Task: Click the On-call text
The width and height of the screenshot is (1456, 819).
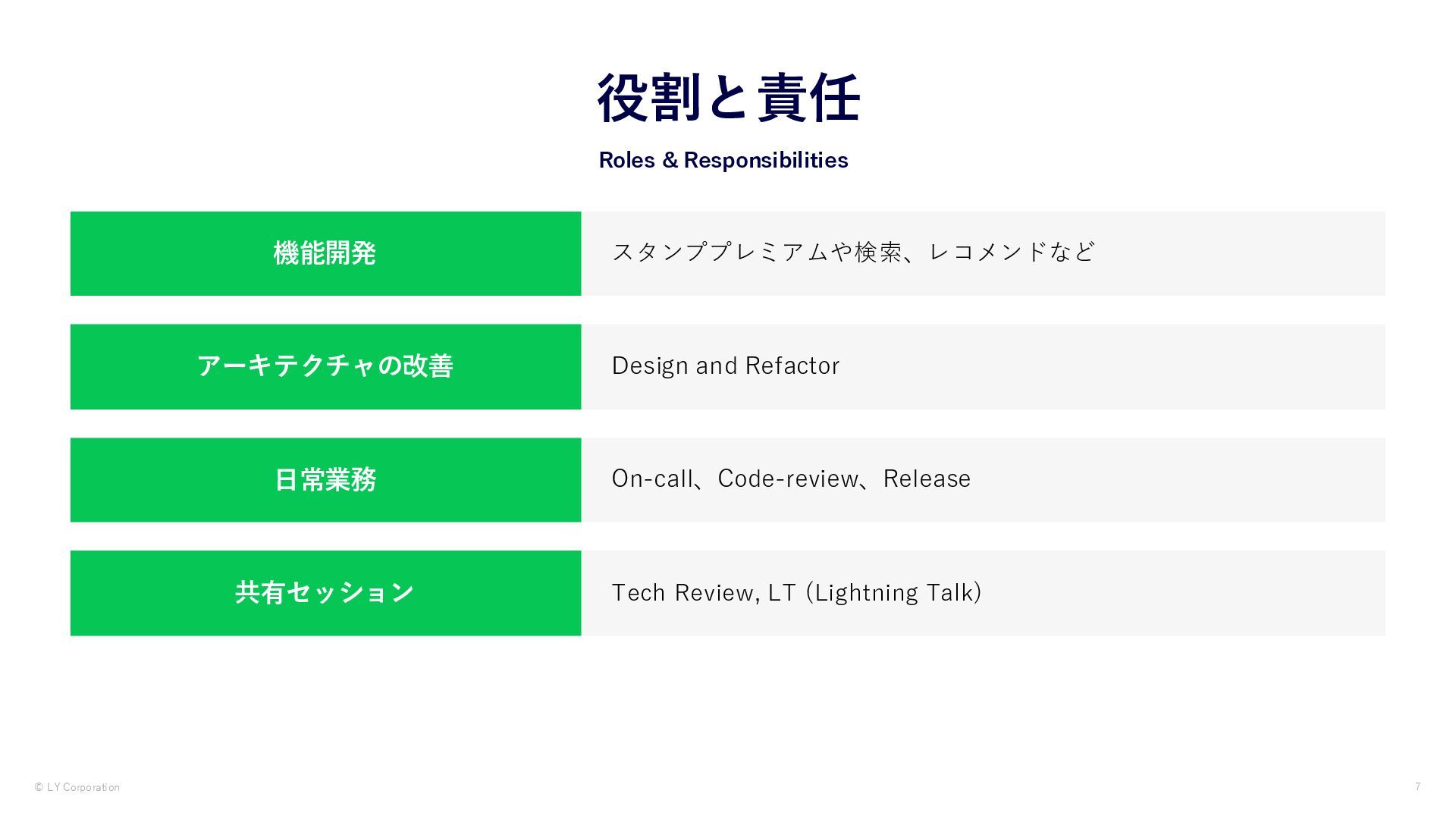Action: pyautogui.click(x=652, y=479)
